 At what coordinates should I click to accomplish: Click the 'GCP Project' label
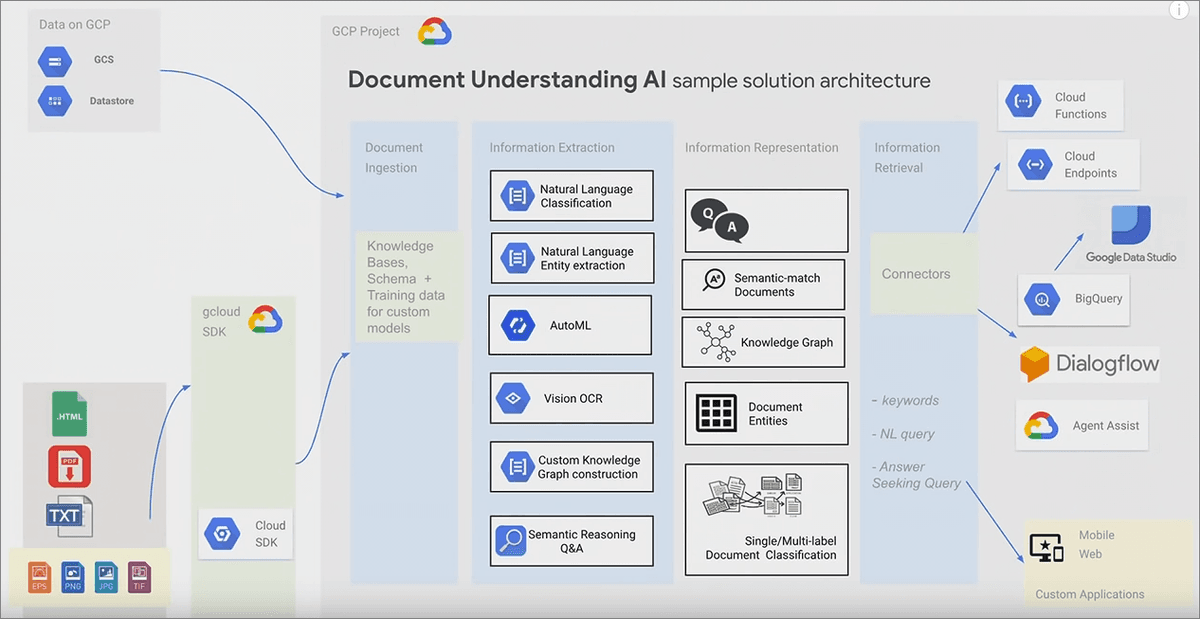click(x=366, y=32)
